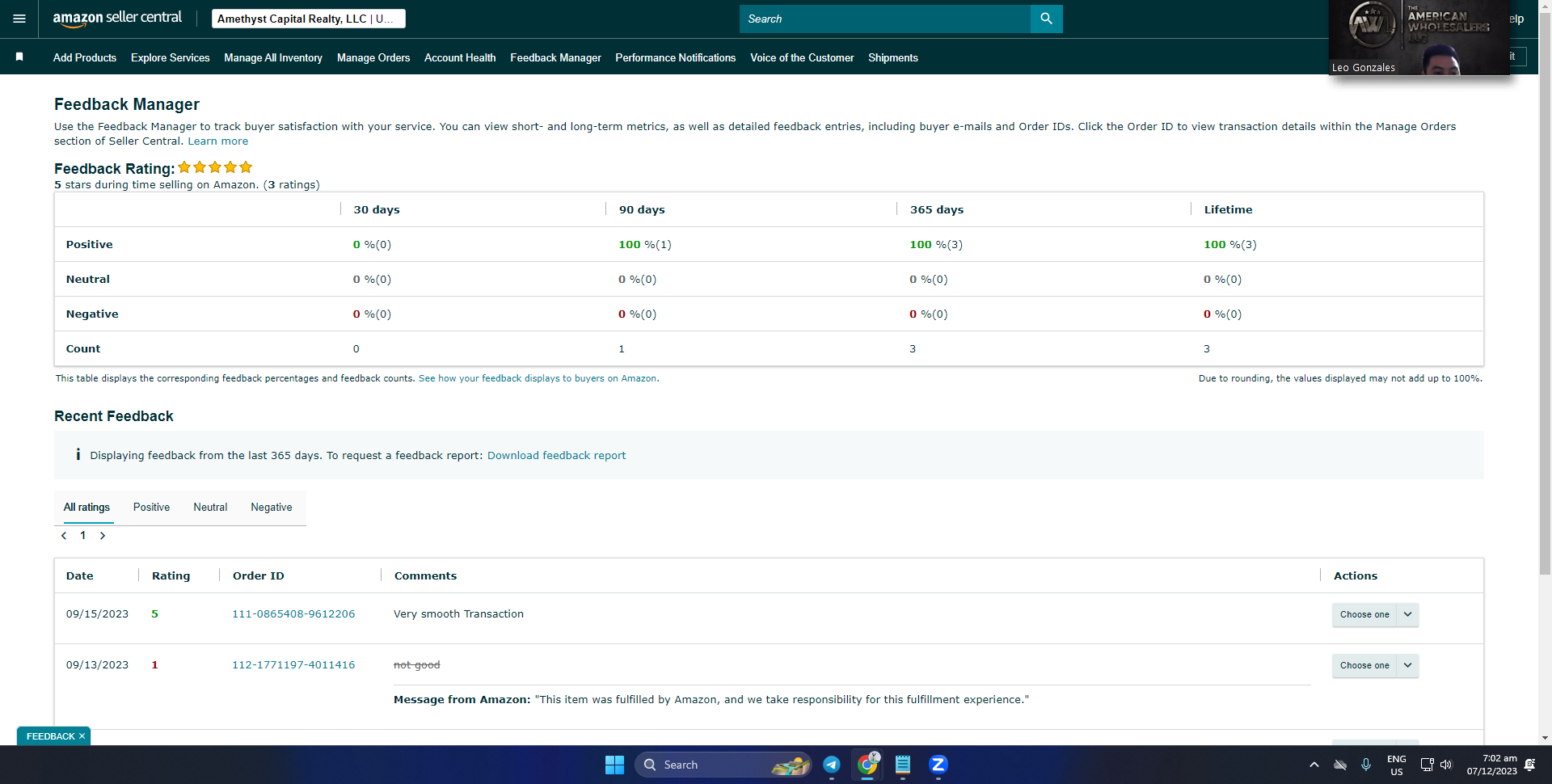The width and height of the screenshot is (1552, 784).
Task: Click page number 1 in pagination
Action: click(83, 536)
